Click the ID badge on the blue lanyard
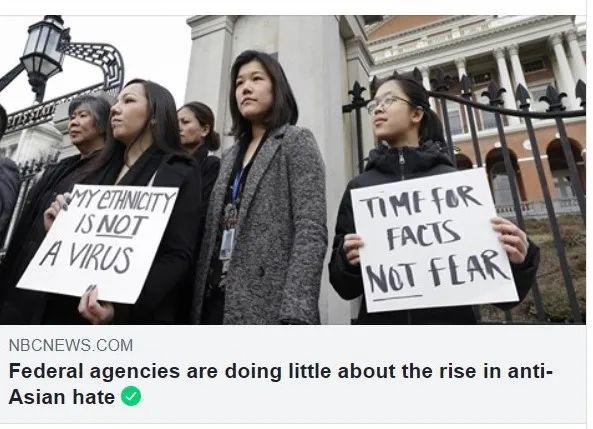This screenshot has width=593, height=429. point(227,243)
